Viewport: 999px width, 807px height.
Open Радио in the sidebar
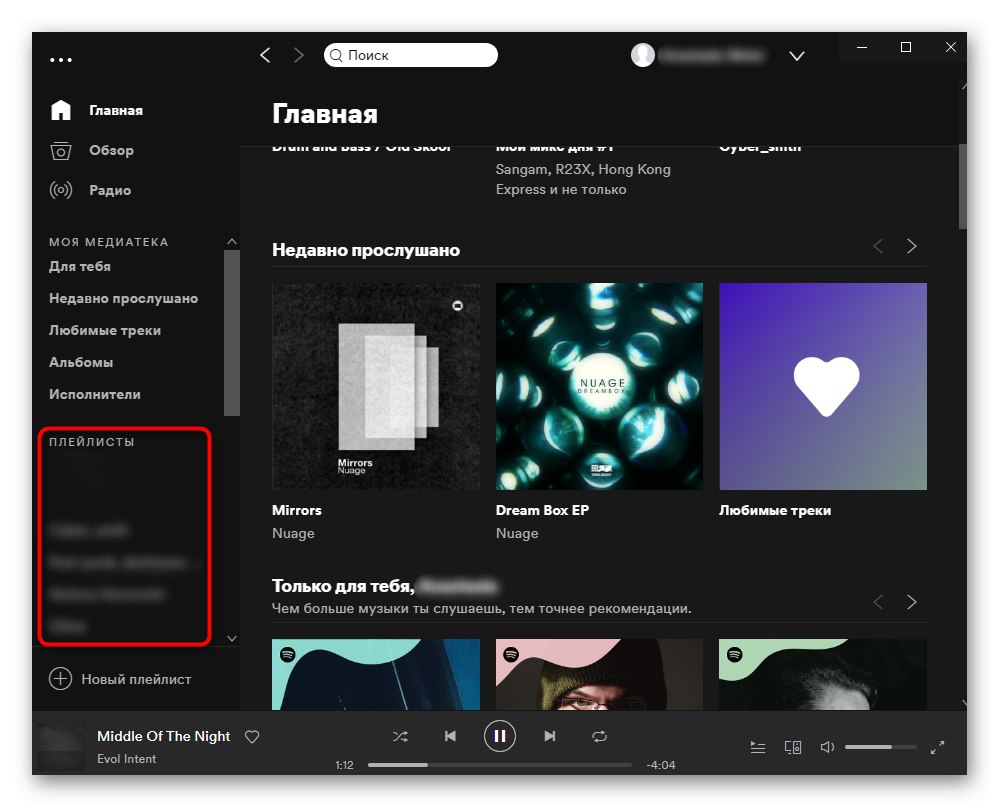click(x=110, y=190)
